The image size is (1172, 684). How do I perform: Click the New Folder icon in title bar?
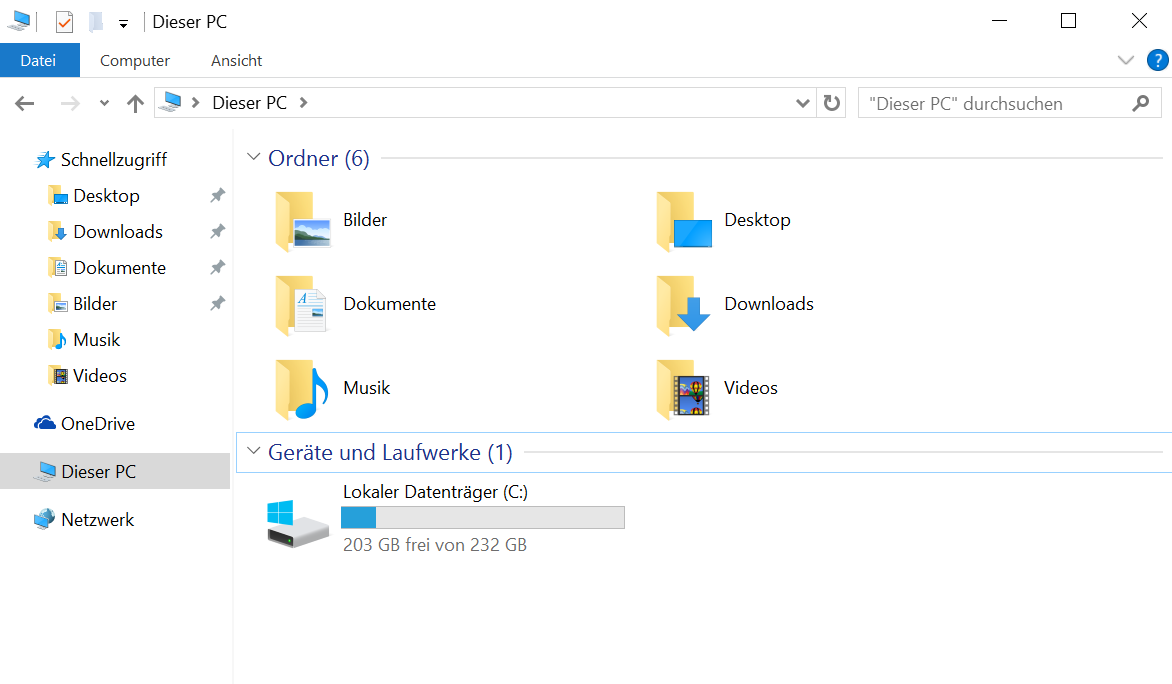pos(96,22)
